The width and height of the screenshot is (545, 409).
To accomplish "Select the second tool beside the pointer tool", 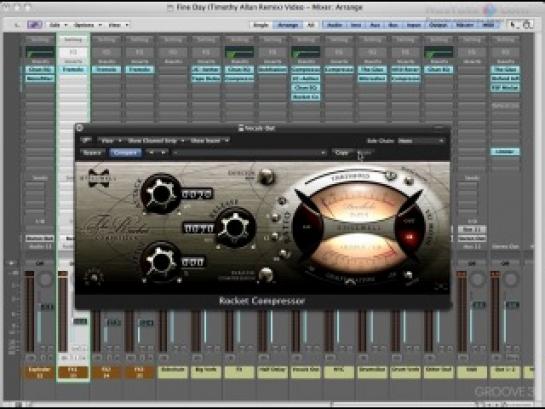I will point(527,25).
